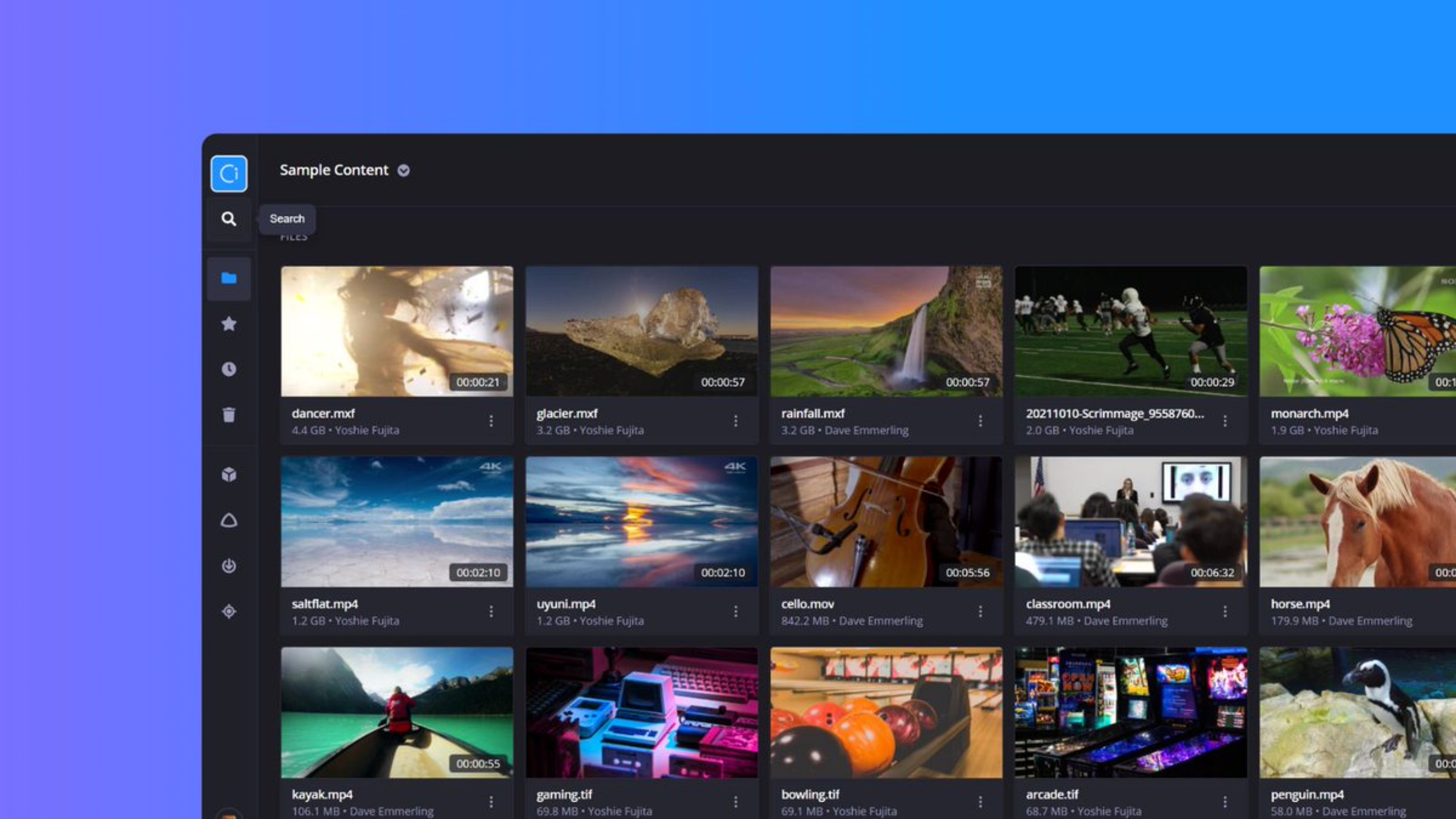Click the cube icon in sidebar
The height and width of the screenshot is (819, 1456).
click(229, 474)
